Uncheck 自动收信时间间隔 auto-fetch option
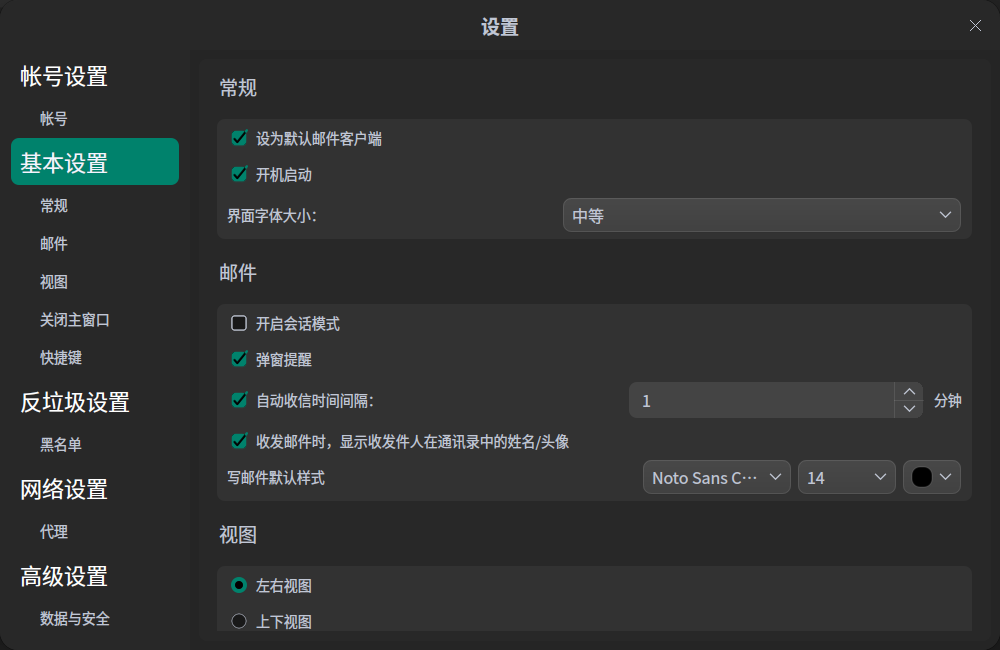 coord(239,399)
